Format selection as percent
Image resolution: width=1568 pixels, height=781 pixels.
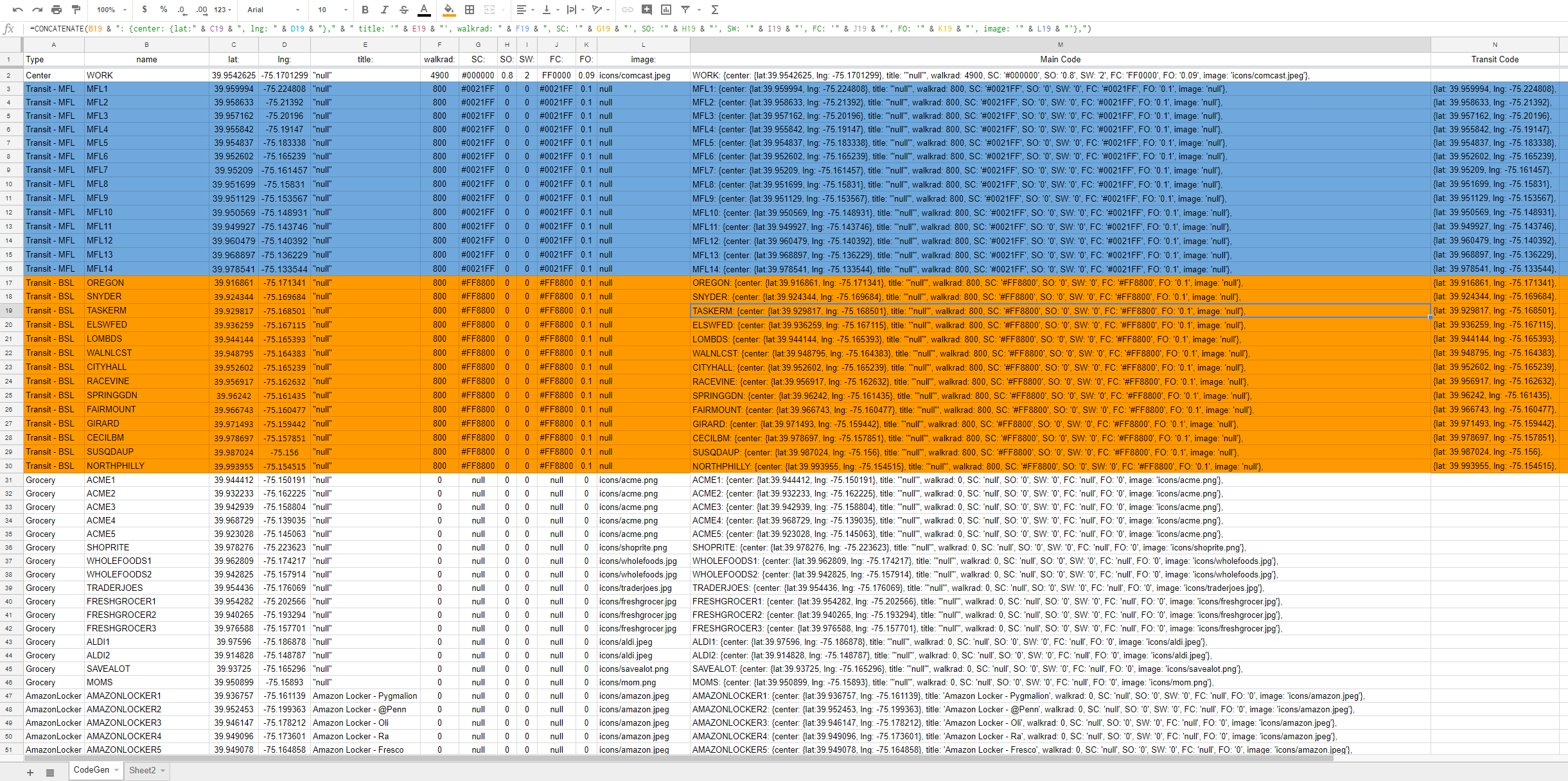(x=164, y=10)
